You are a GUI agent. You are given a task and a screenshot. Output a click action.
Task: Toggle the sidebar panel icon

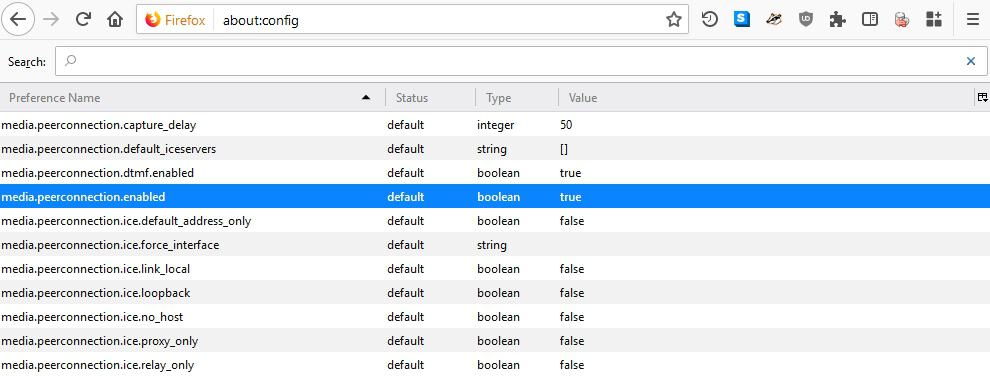point(870,20)
